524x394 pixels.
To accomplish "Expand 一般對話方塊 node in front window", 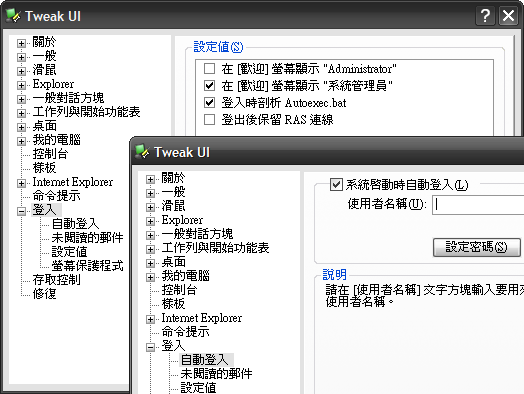I will pos(150,236).
